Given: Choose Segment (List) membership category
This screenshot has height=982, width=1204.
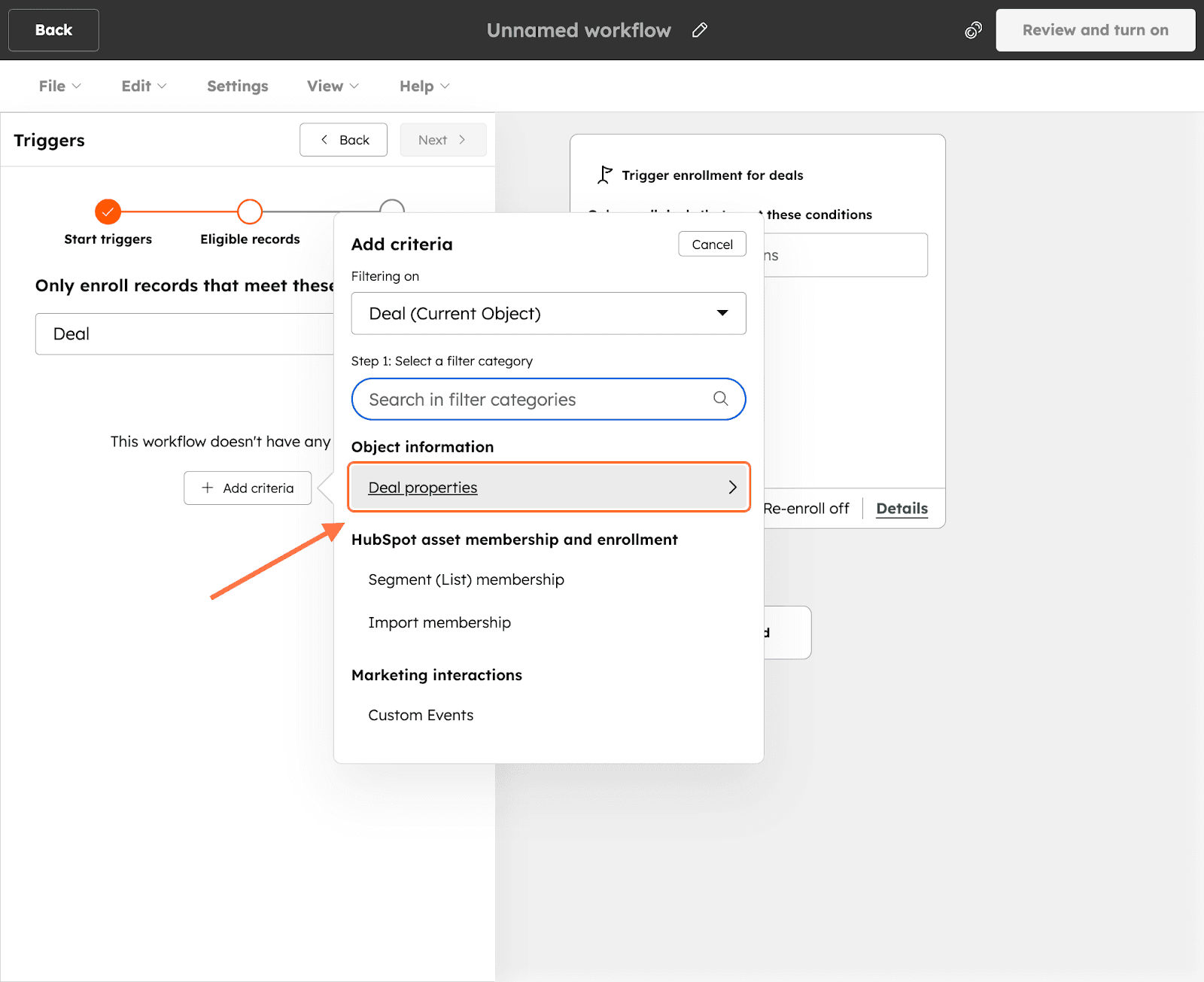Looking at the screenshot, I should (466, 579).
